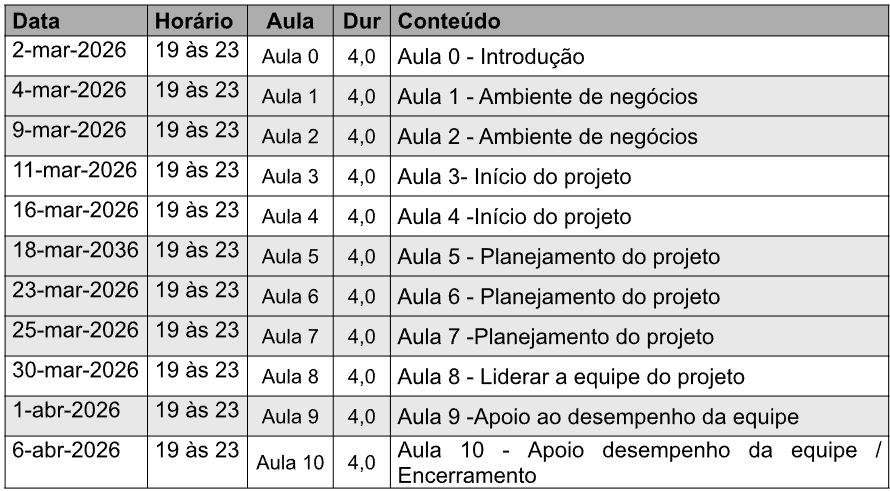890x491 pixels.
Task: Click the 4,0 duration cell for Aula 7
Action: coord(361,337)
